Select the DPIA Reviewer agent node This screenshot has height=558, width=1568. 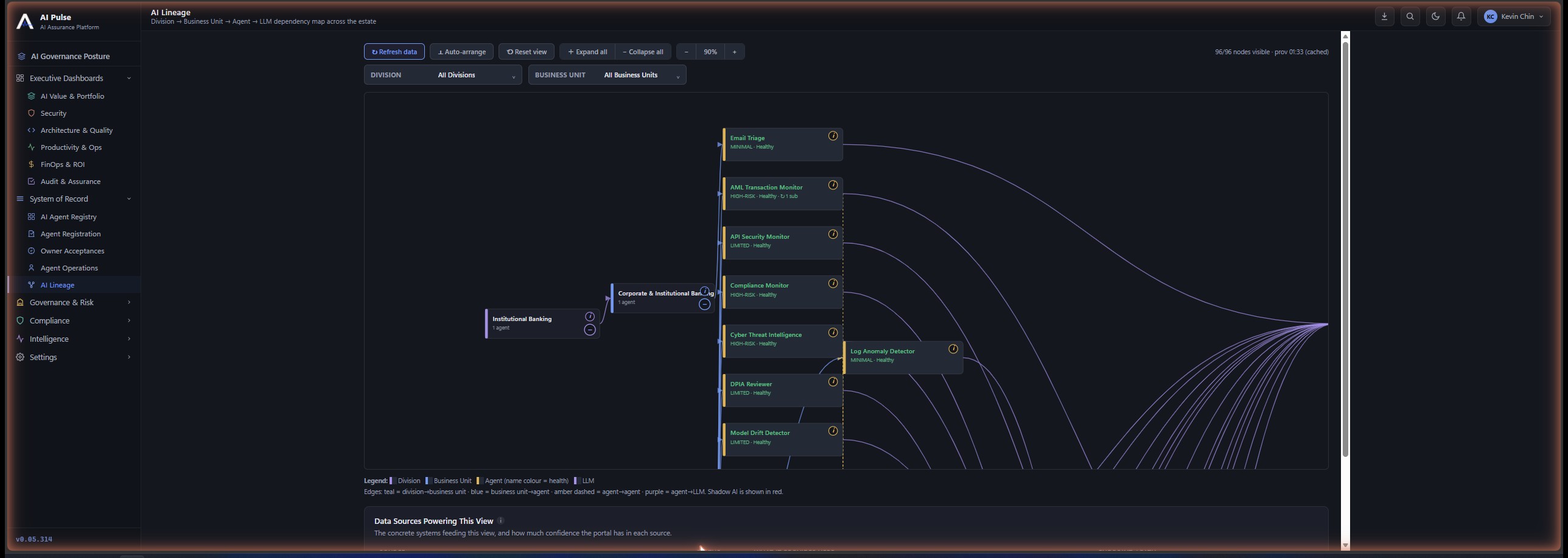click(x=782, y=390)
